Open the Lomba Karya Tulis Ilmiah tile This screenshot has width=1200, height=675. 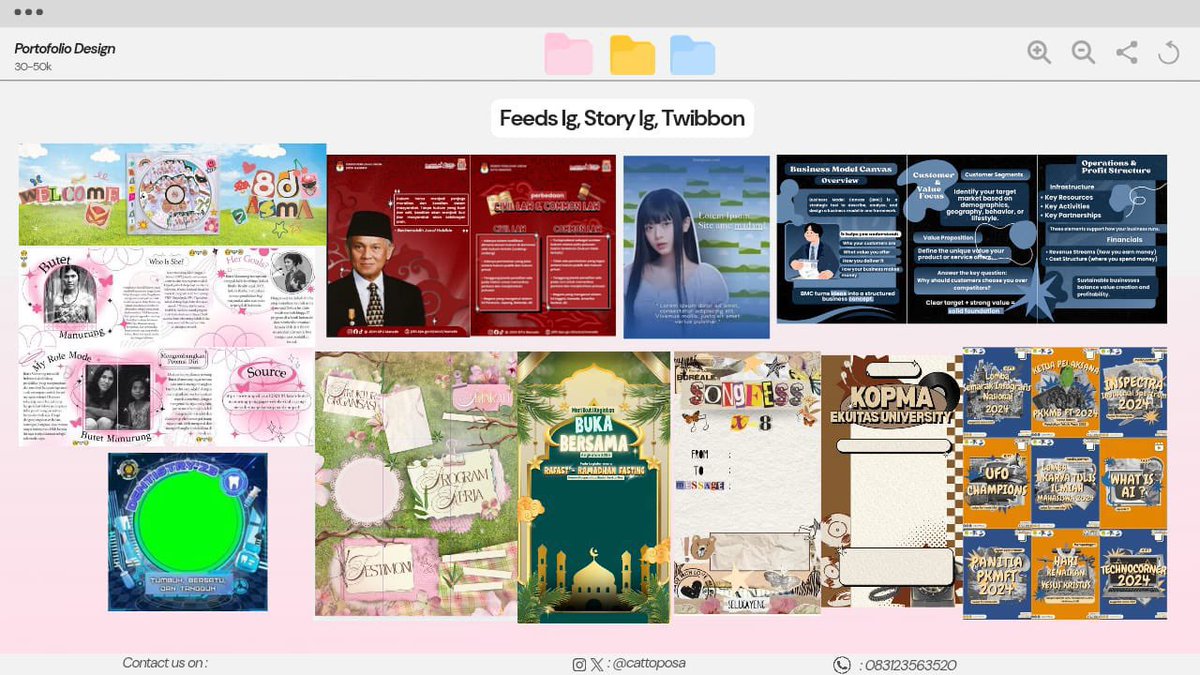(x=1065, y=483)
